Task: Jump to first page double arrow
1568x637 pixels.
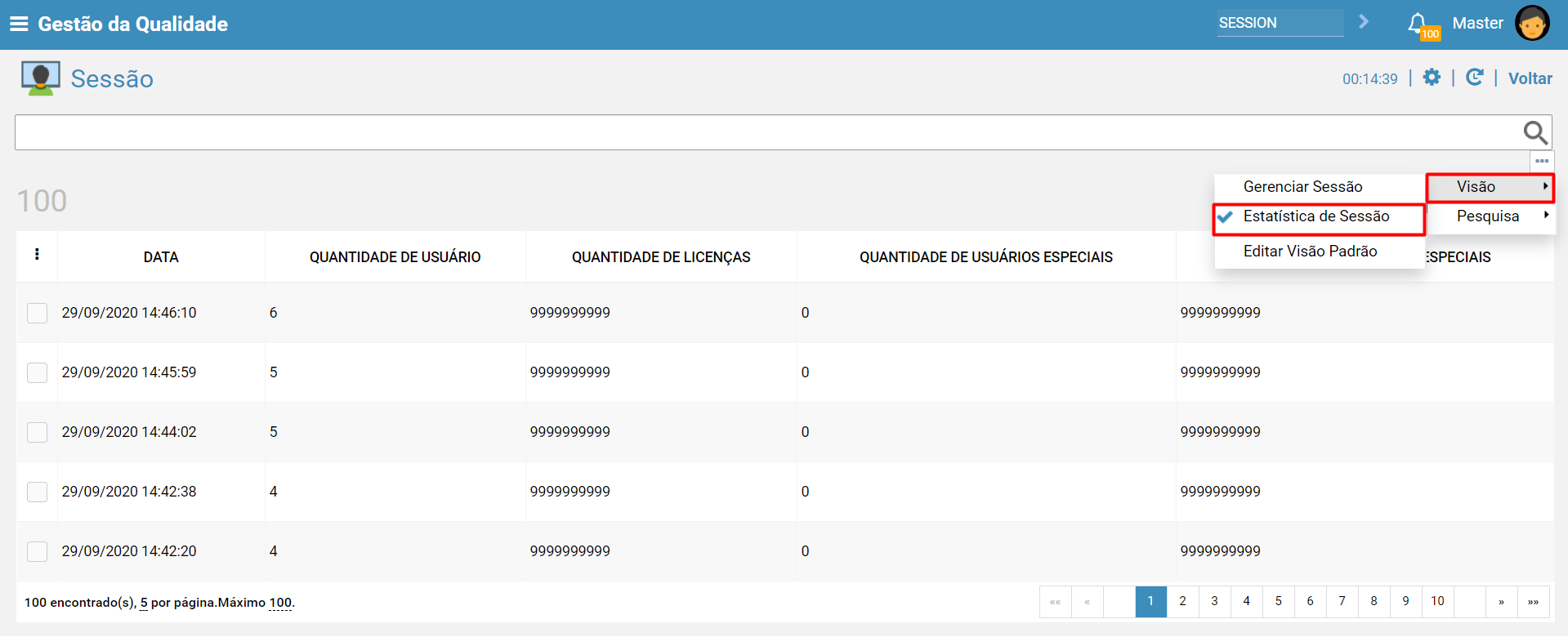Action: tap(1055, 601)
